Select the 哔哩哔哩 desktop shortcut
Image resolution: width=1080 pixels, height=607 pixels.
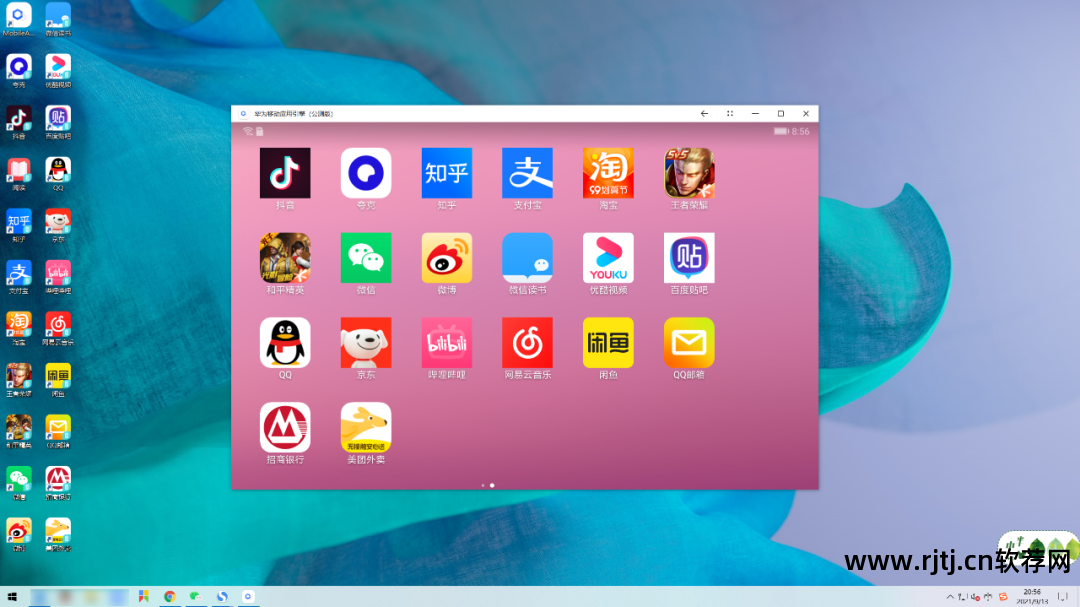pos(58,278)
